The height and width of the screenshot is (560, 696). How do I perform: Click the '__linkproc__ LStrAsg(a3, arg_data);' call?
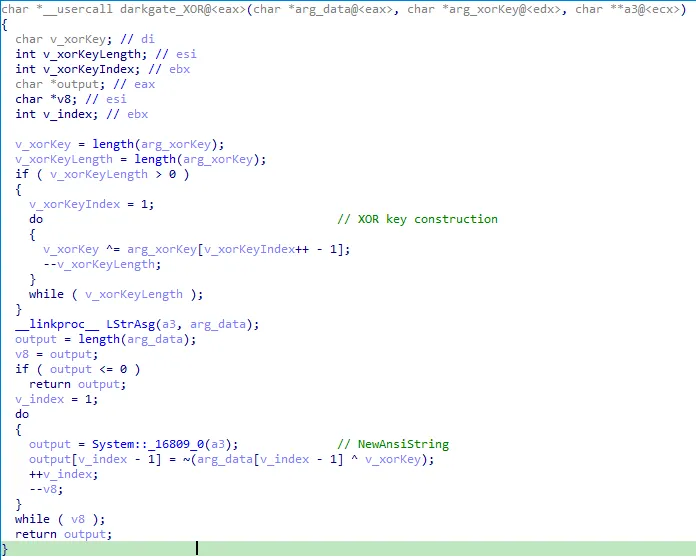coord(137,324)
